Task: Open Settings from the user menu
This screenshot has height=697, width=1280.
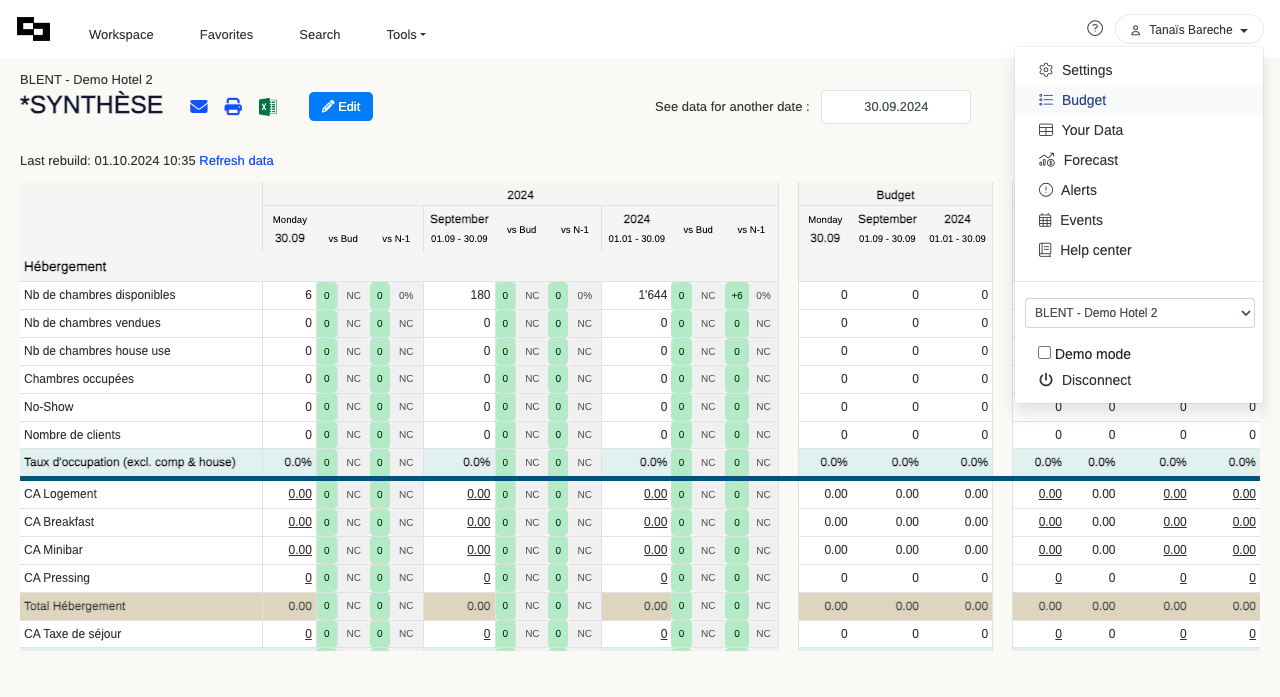Action: coord(1086,70)
